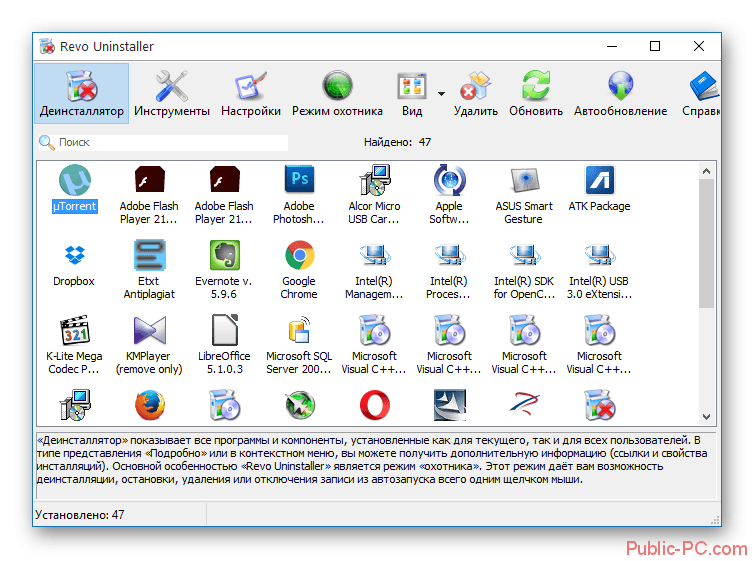
Task: Click the Revo Uninstaller title bar icon
Action: 47,46
